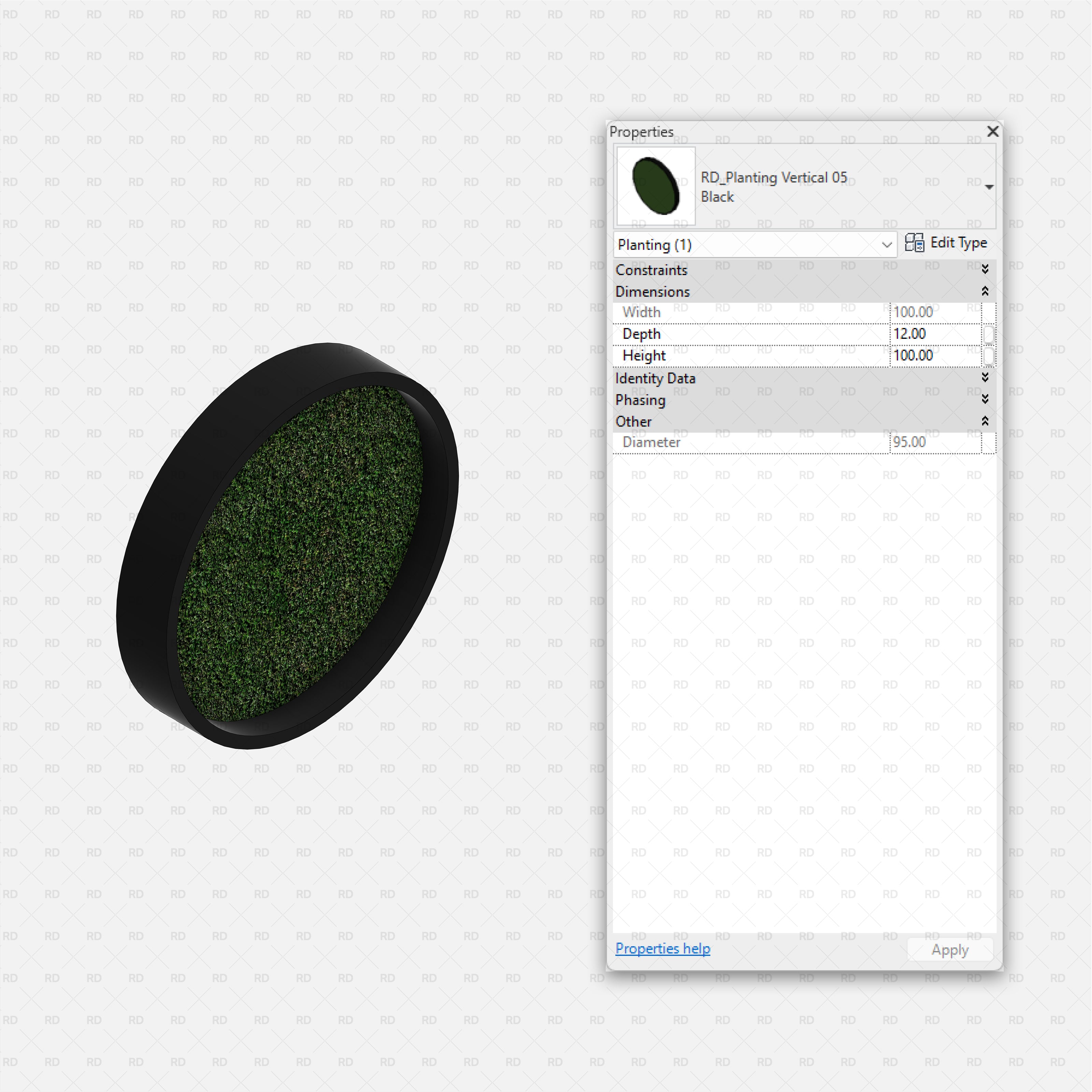Collapse the Other section
1092x1092 pixels.
985,421
